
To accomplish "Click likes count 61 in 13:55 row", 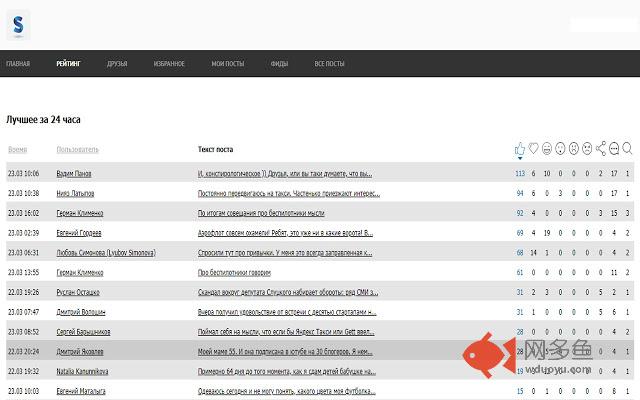I will click(520, 273).
